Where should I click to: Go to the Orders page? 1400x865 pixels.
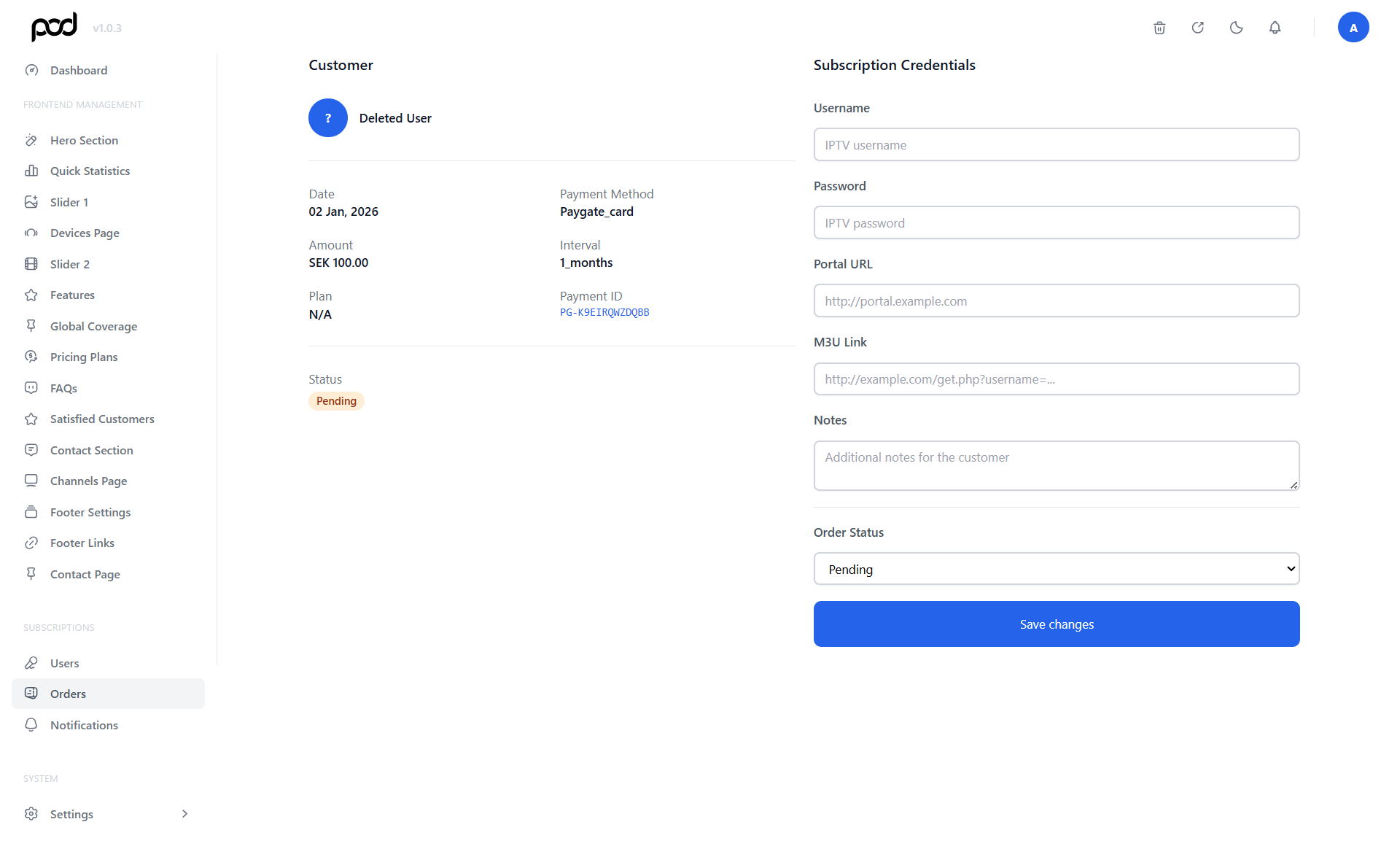[68, 694]
